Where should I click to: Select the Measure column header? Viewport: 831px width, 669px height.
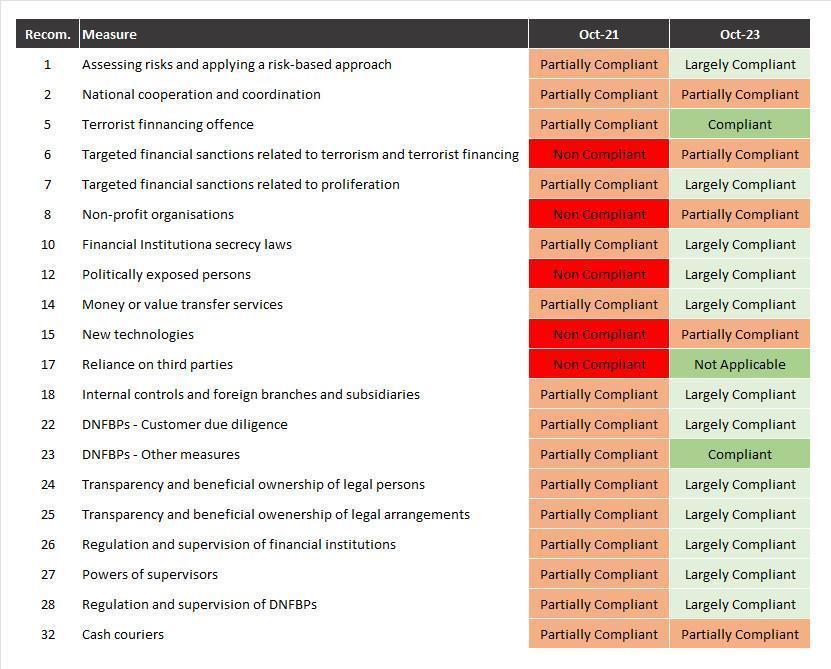click(x=110, y=34)
